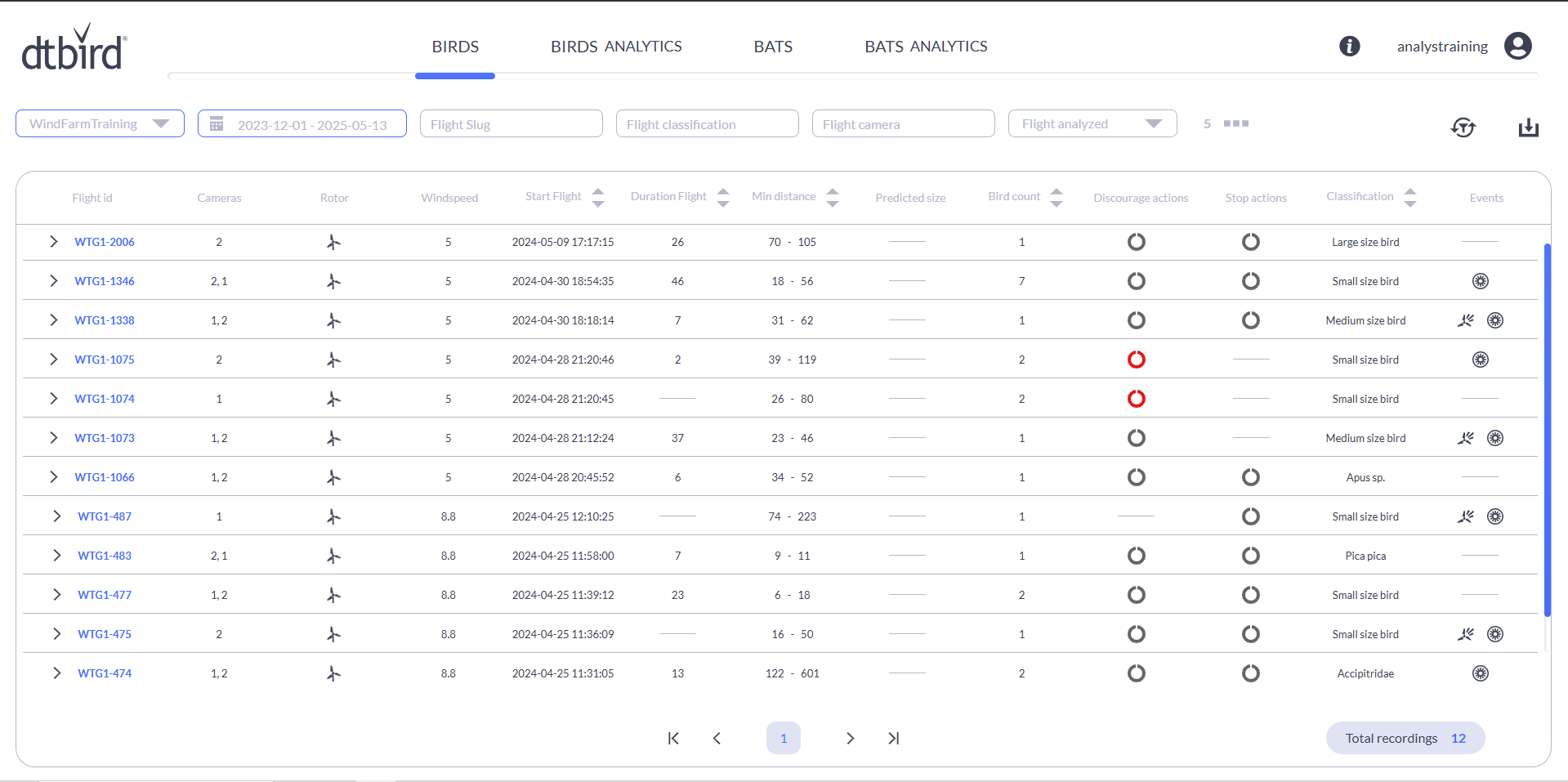This screenshot has height=782, width=1568.
Task: Switch to the BIRDS ANALYTICS tab
Action: tap(615, 47)
